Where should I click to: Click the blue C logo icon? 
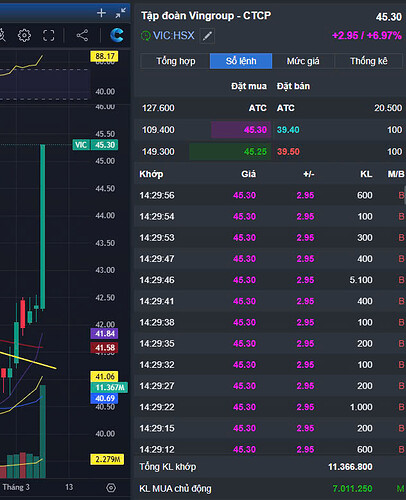click(x=117, y=35)
